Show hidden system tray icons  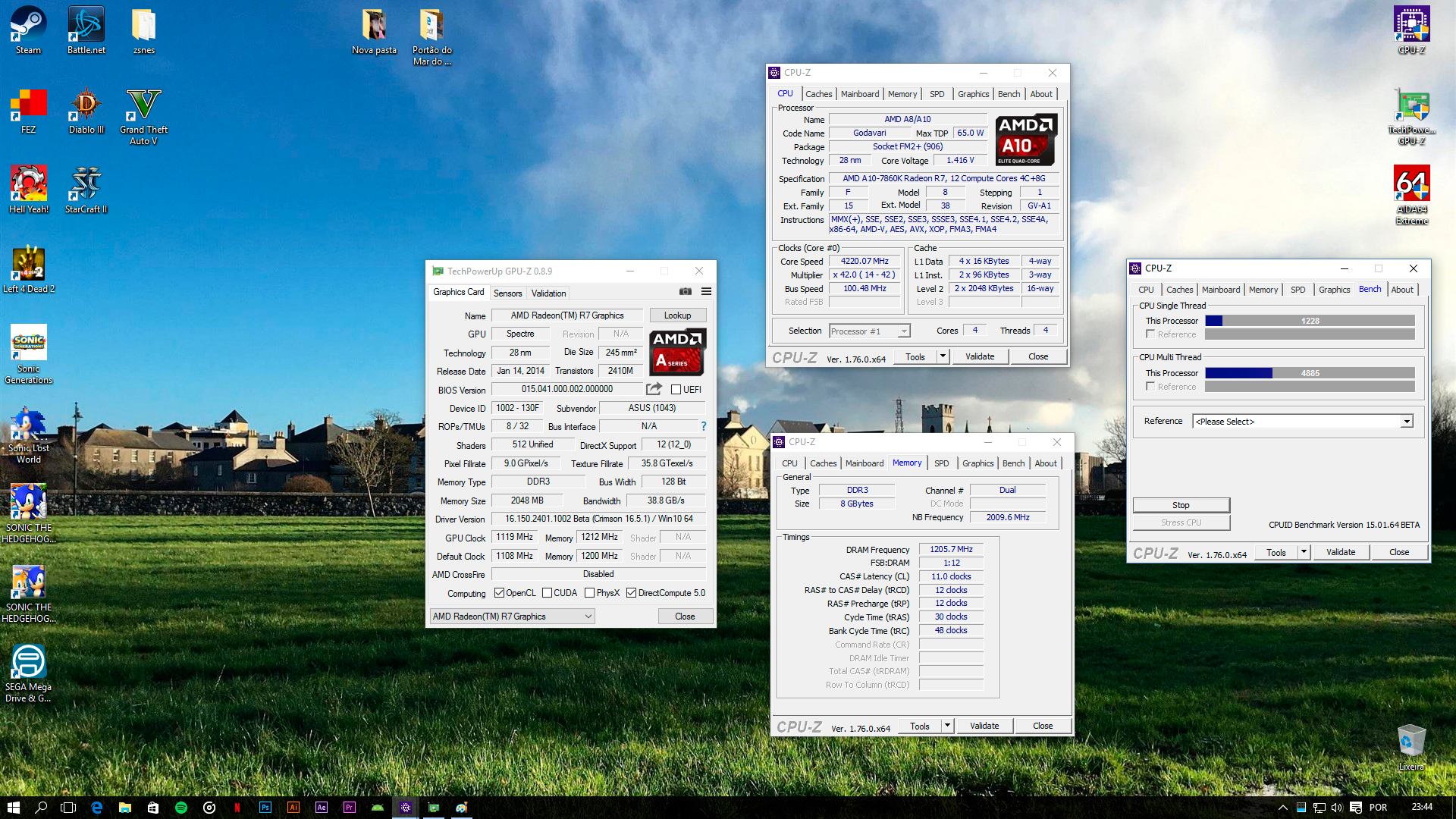pos(1283,808)
